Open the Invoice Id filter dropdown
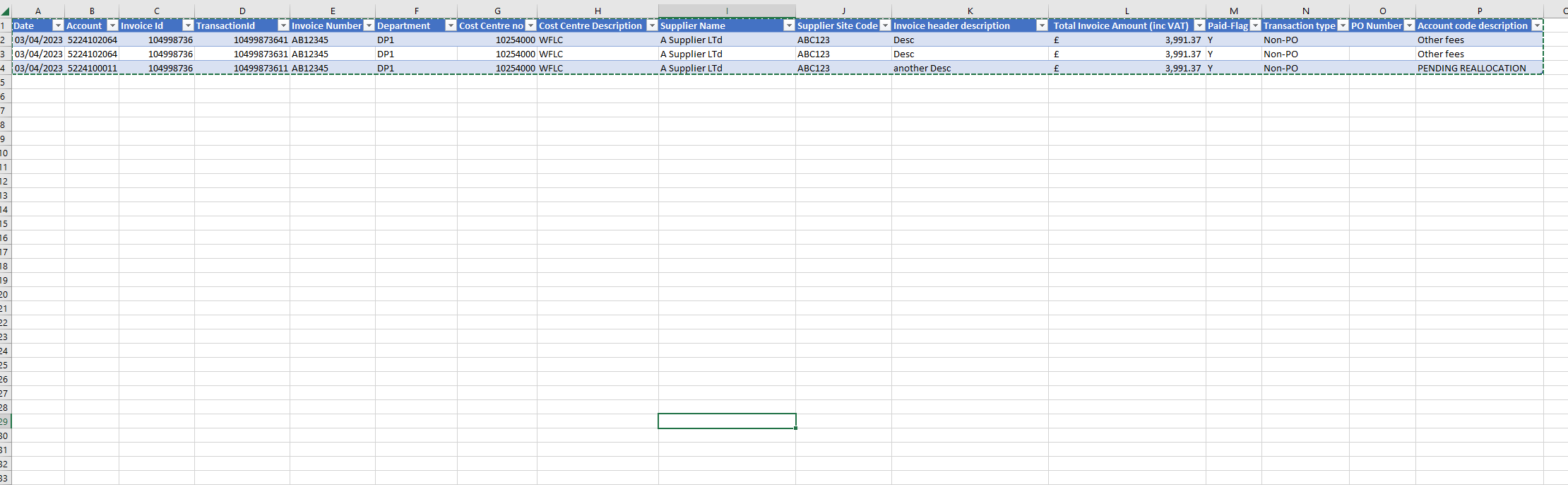Viewport: 1568px width, 485px height. (188, 25)
